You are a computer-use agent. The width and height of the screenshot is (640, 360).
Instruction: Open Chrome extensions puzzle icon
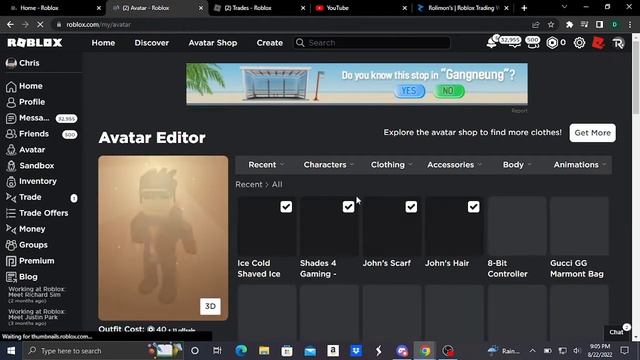(x=569, y=24)
